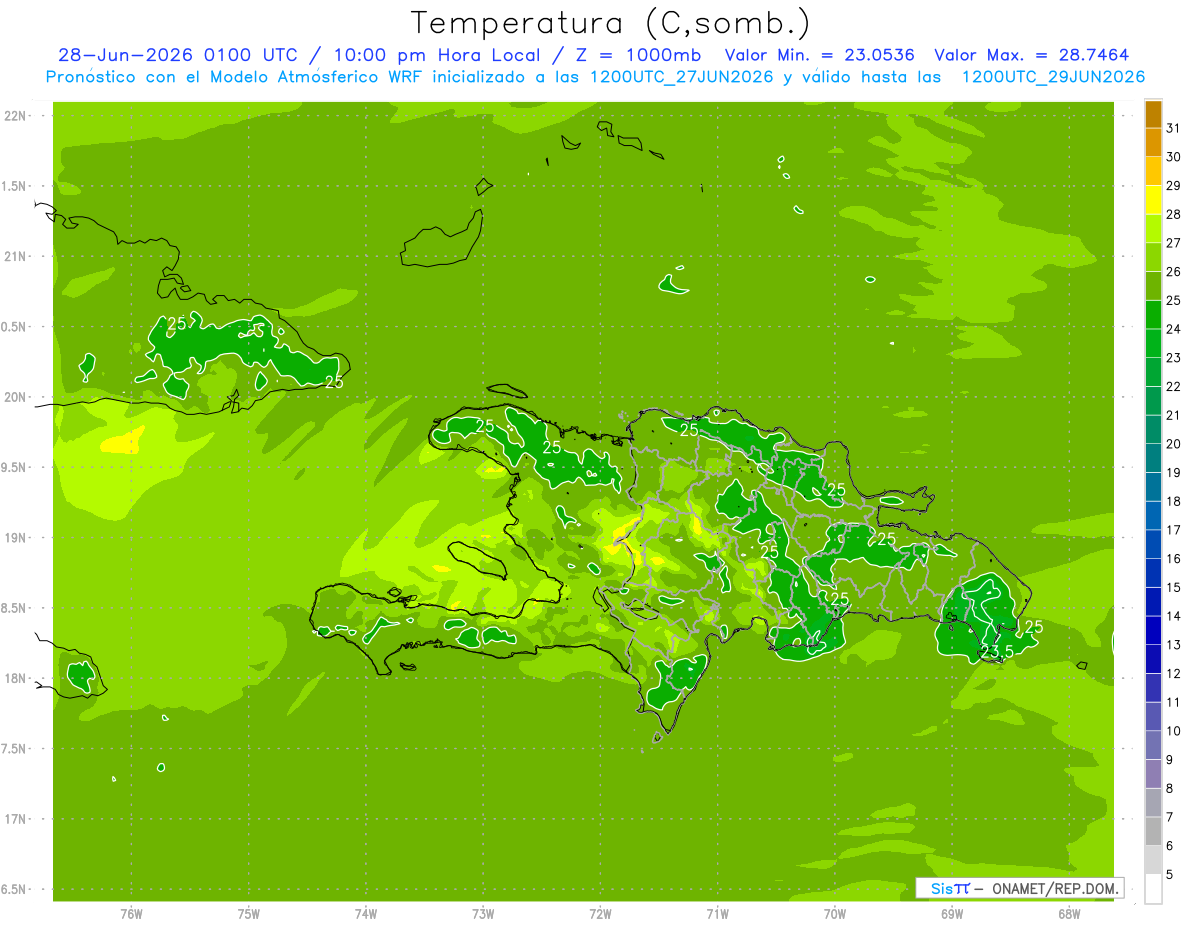Viewport: 1200px width, 927px height.
Task: Click the "25" color bar value
Action: (x=1173, y=300)
